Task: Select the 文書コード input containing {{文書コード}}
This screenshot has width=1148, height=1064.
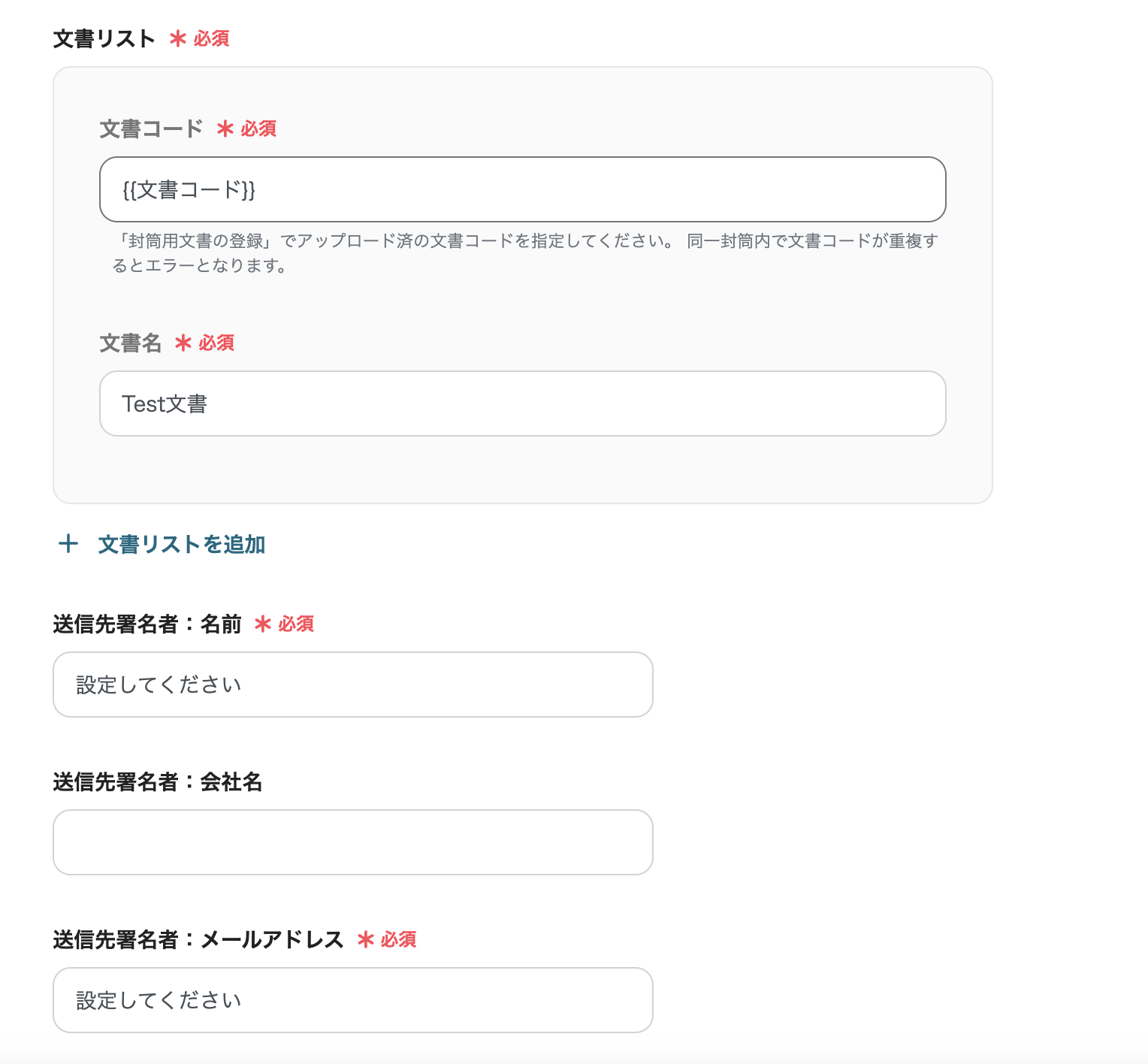Action: tap(523, 189)
